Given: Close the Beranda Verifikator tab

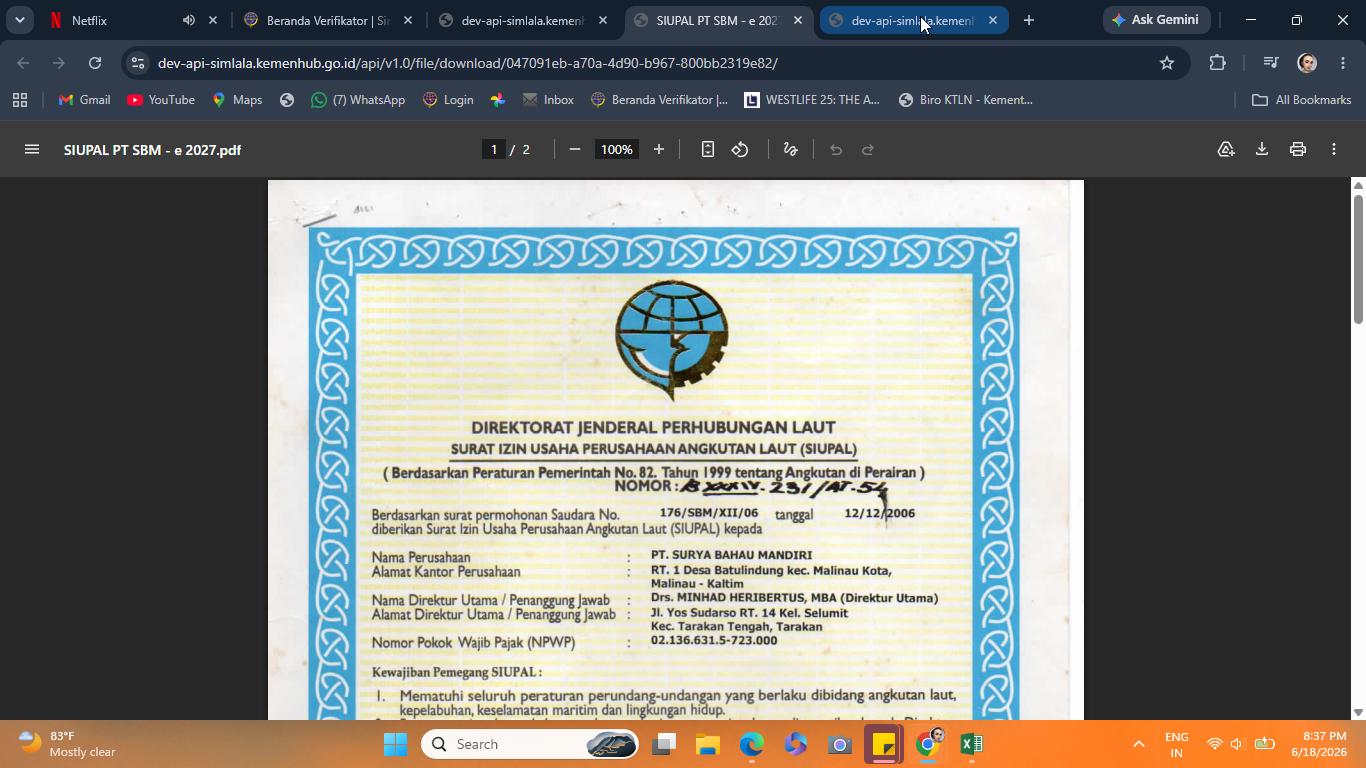Looking at the screenshot, I should coord(407,20).
